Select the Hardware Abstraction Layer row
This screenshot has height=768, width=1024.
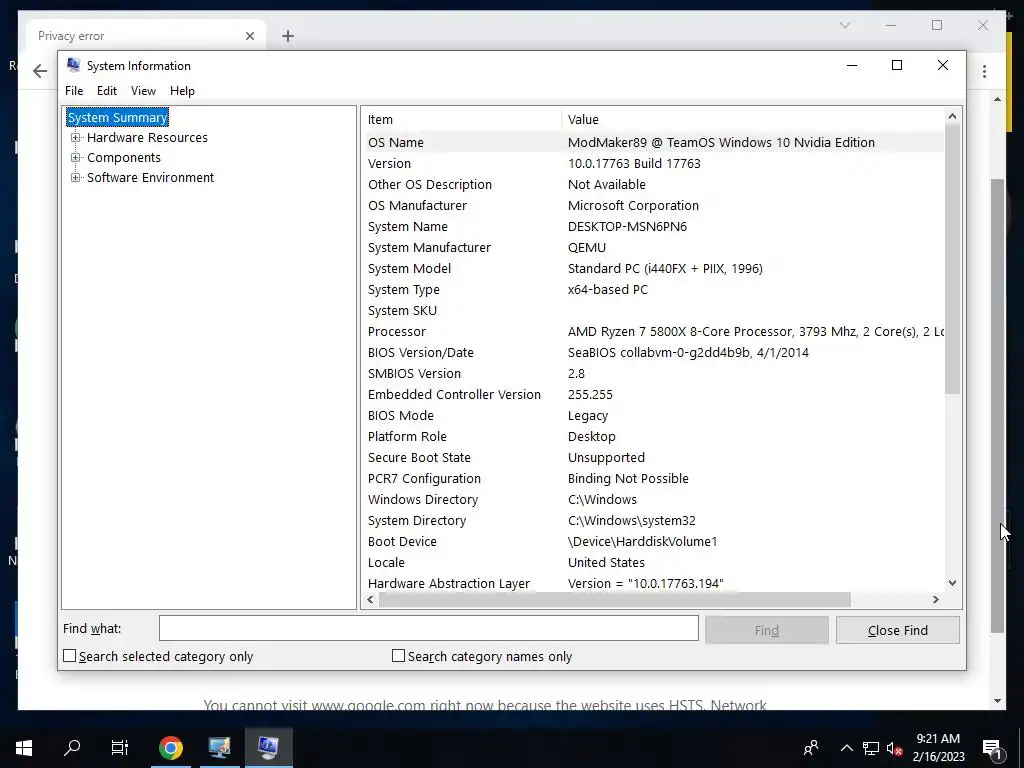pos(653,583)
